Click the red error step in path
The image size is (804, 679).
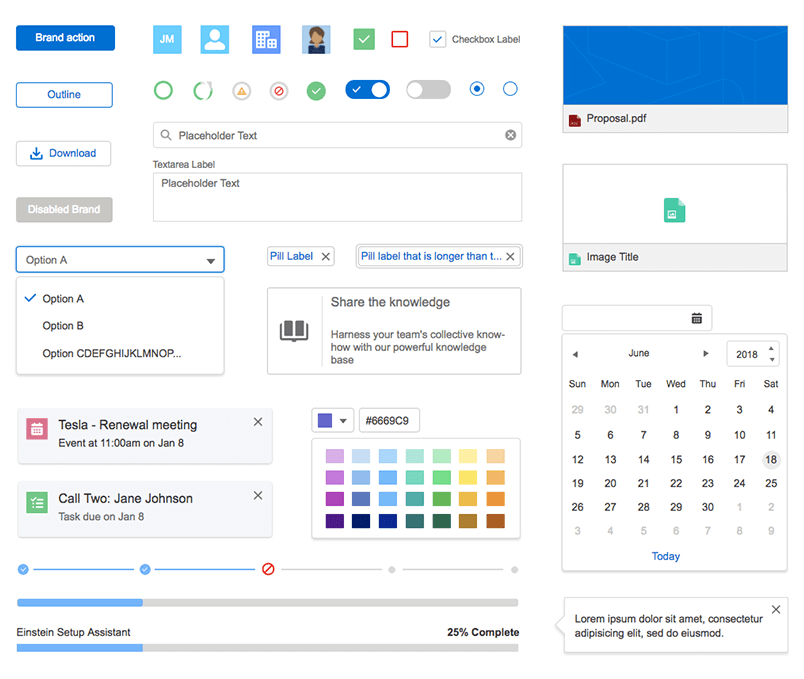point(268,569)
